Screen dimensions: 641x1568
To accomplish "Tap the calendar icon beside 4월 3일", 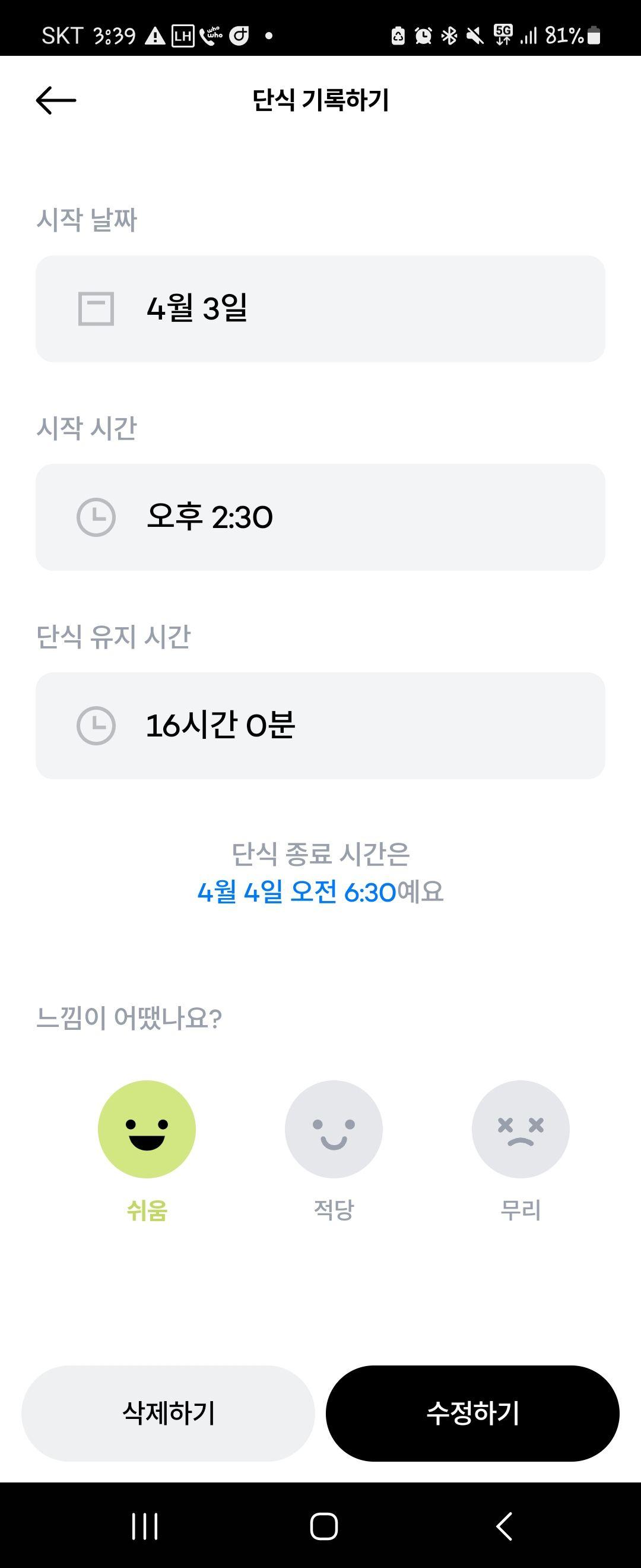I will click(x=96, y=309).
